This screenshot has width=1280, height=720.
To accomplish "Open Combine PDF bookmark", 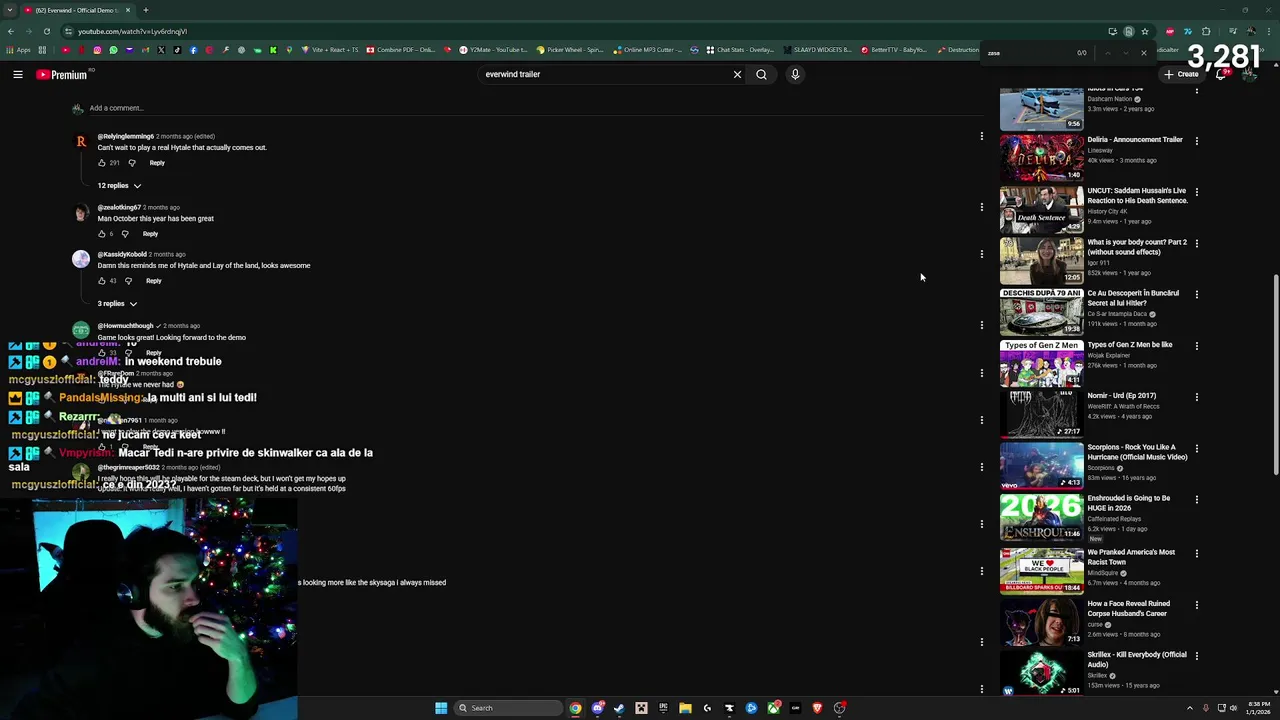I will pos(401,49).
